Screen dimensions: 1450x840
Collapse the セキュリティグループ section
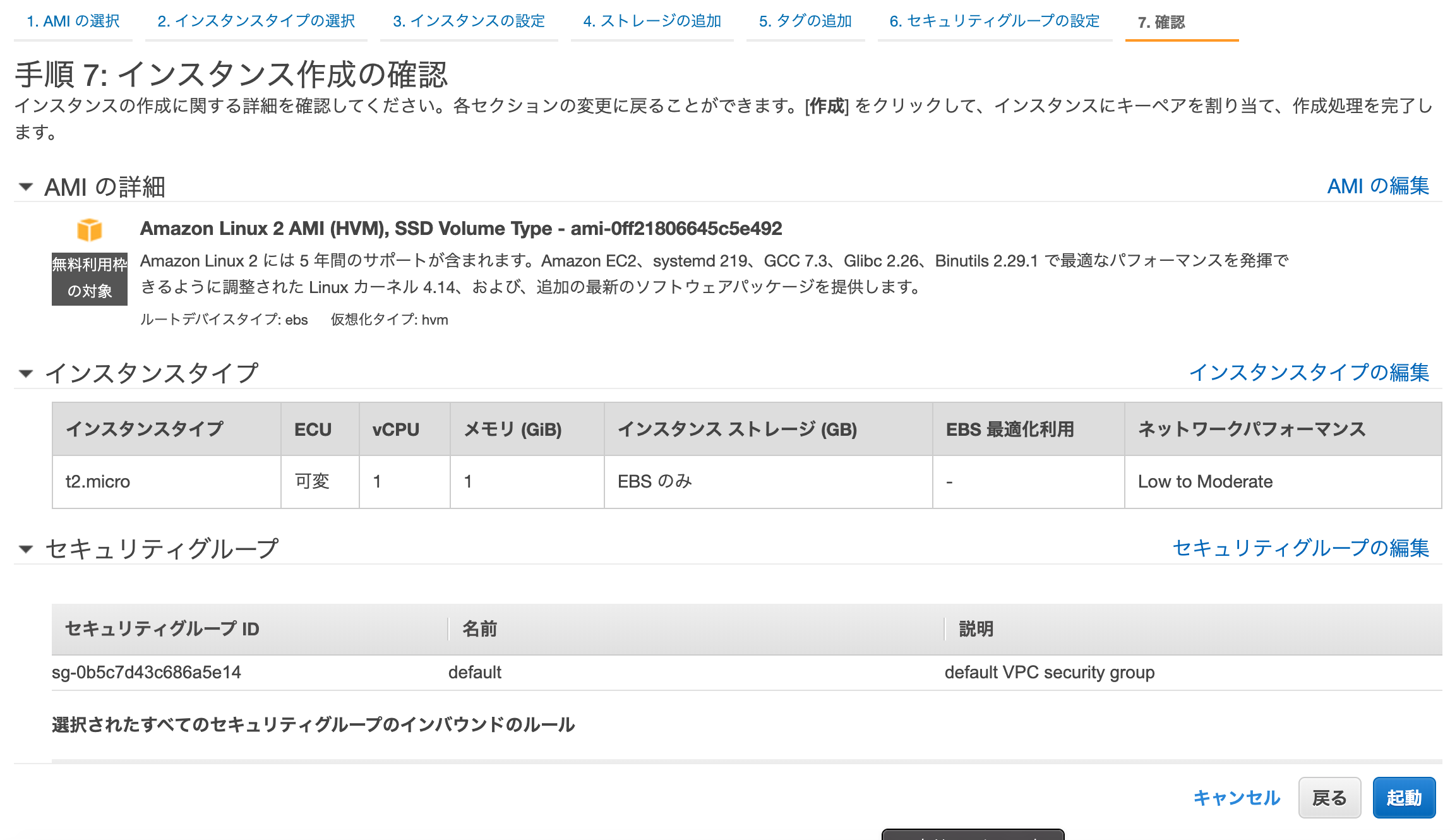click(25, 549)
